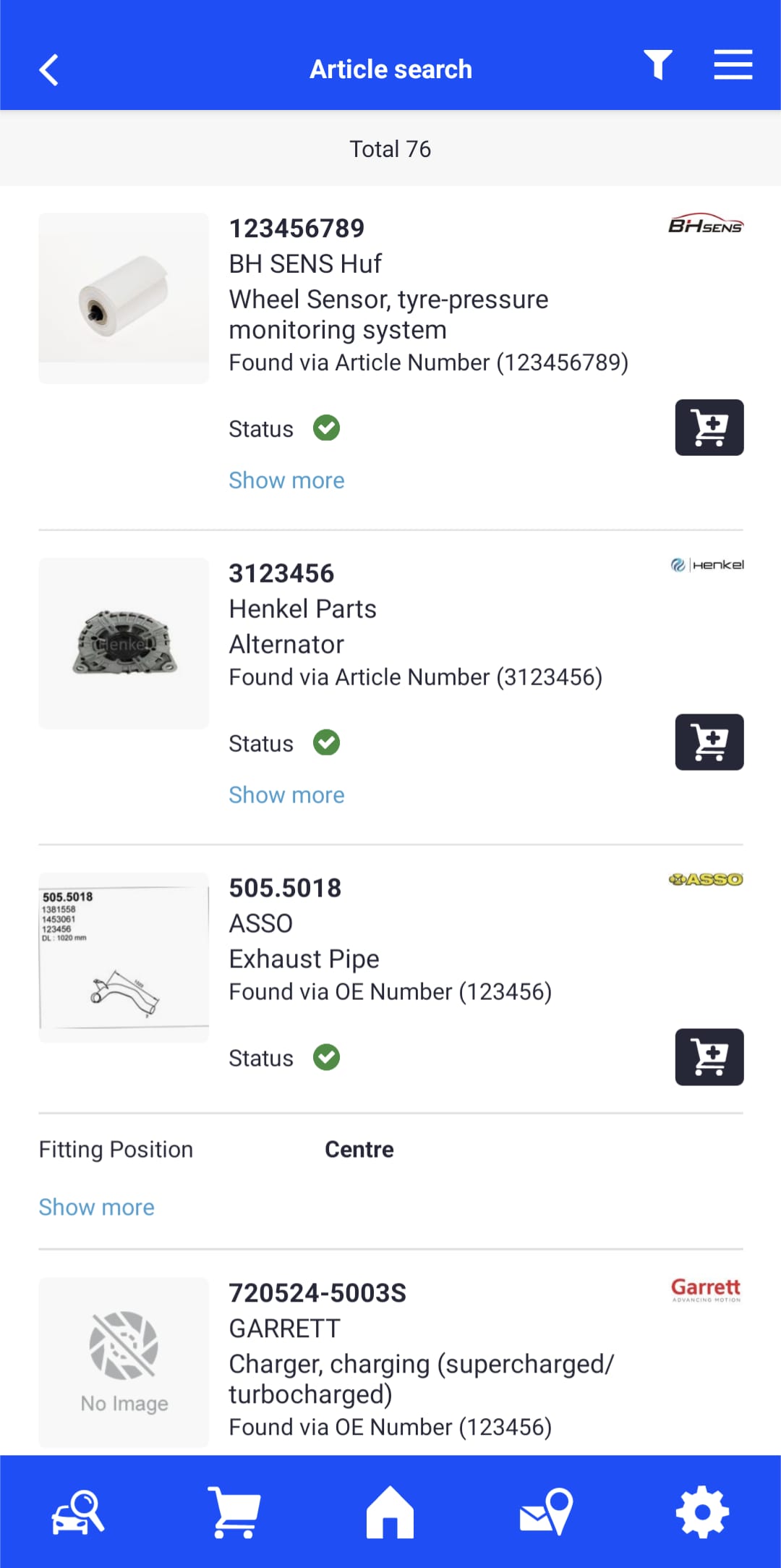Expand Show more below Fitting Position Centre
The image size is (781, 1568).
(96, 1207)
